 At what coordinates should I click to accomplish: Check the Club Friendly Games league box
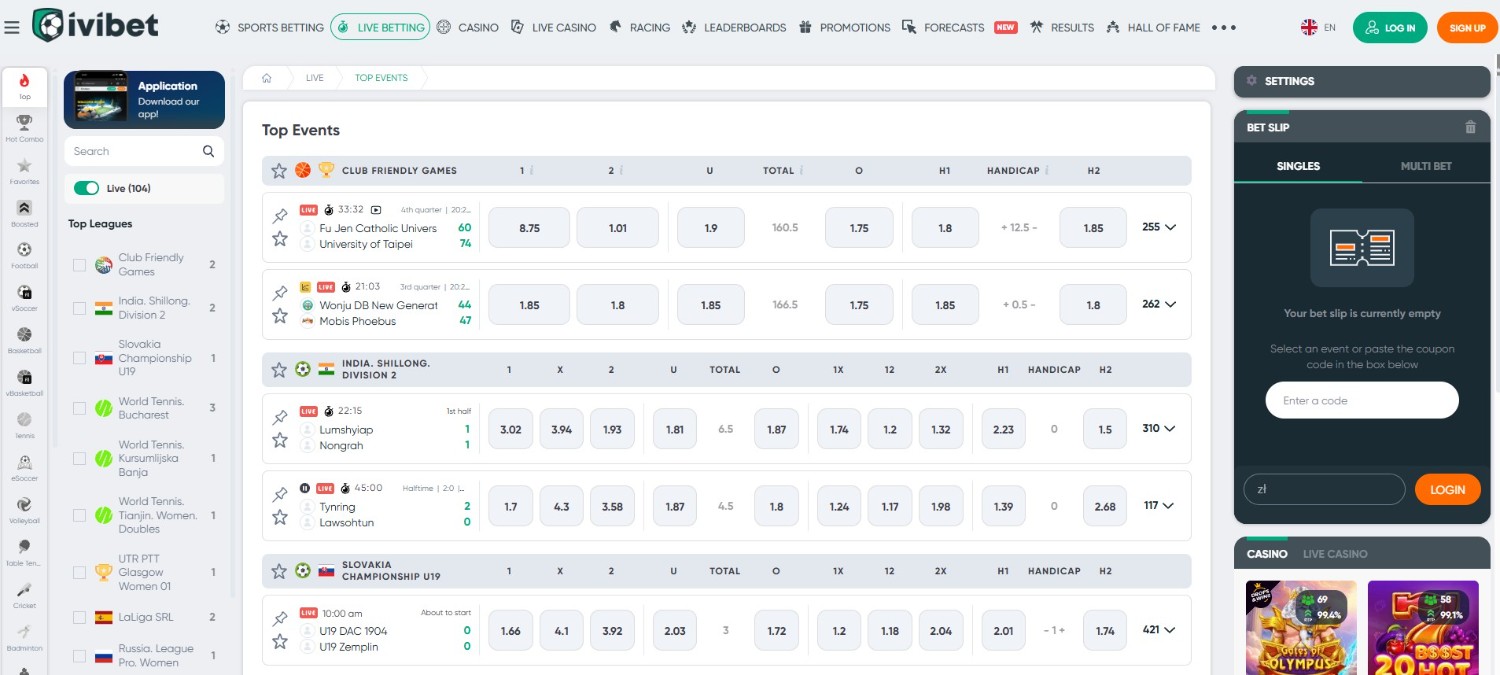click(79, 265)
